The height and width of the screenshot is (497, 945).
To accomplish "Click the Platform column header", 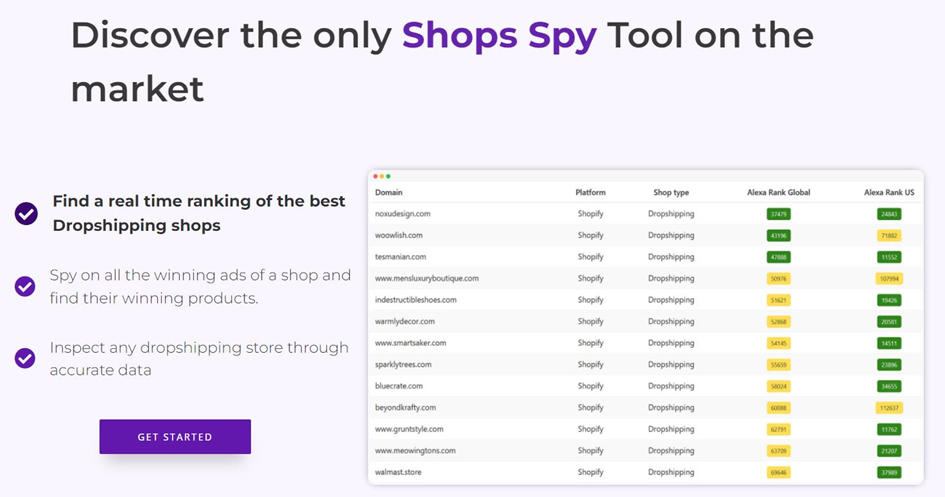I will click(590, 192).
